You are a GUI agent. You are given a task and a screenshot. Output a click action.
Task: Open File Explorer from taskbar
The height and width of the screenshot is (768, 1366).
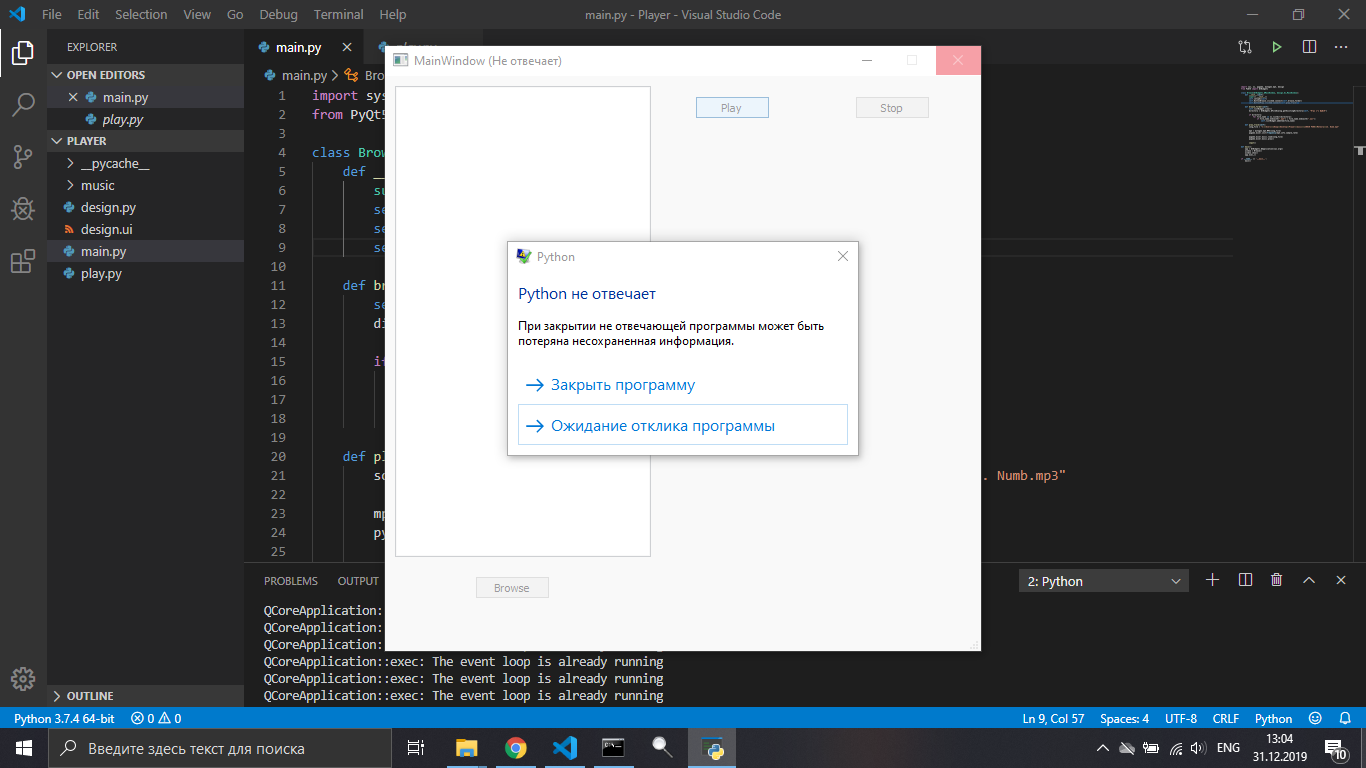pos(466,748)
